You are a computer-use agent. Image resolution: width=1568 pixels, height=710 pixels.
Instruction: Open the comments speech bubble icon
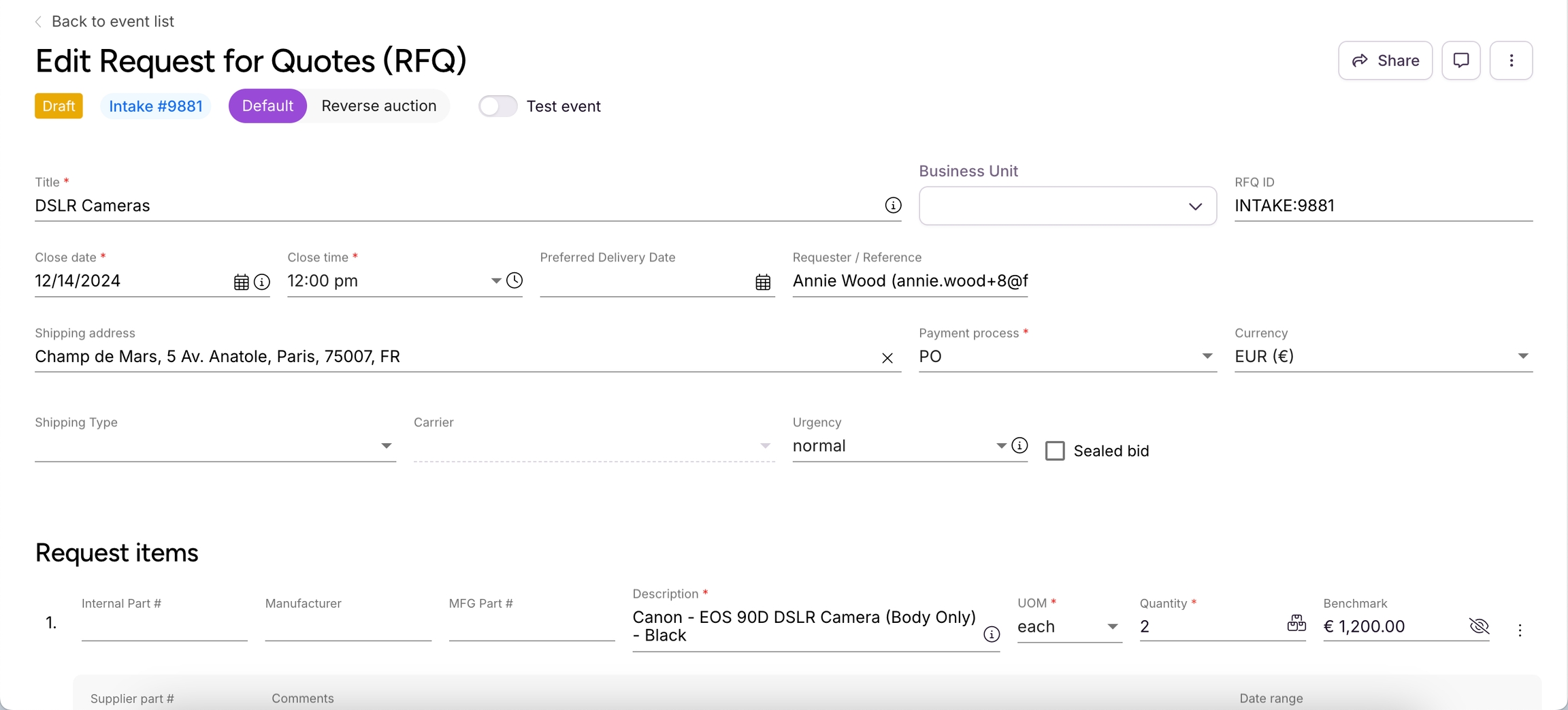[x=1460, y=61]
